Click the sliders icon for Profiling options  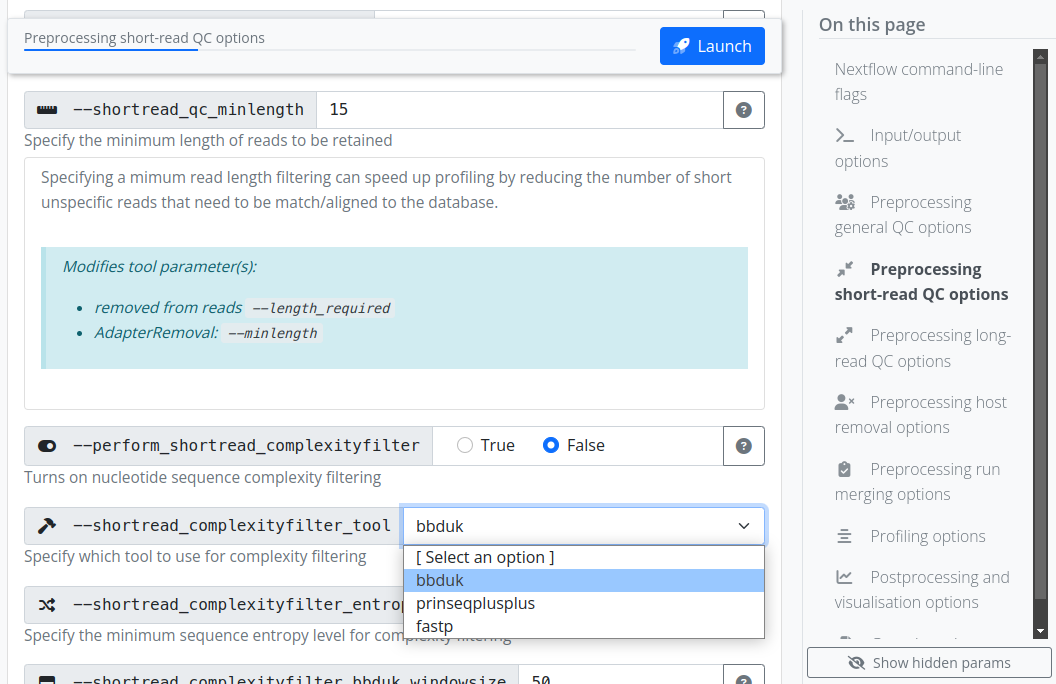point(846,536)
